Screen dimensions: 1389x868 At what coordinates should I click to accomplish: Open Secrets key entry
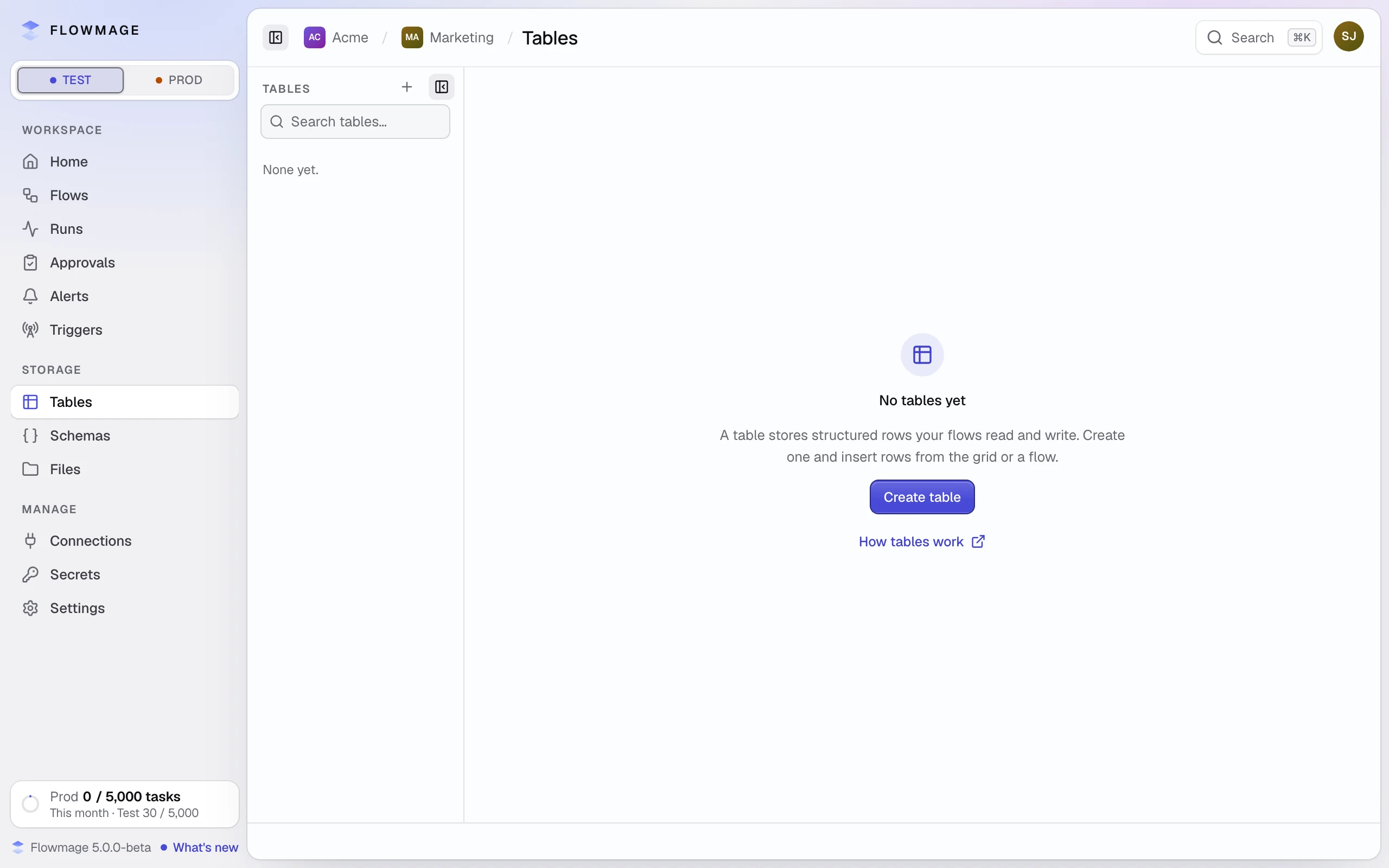[125, 575]
